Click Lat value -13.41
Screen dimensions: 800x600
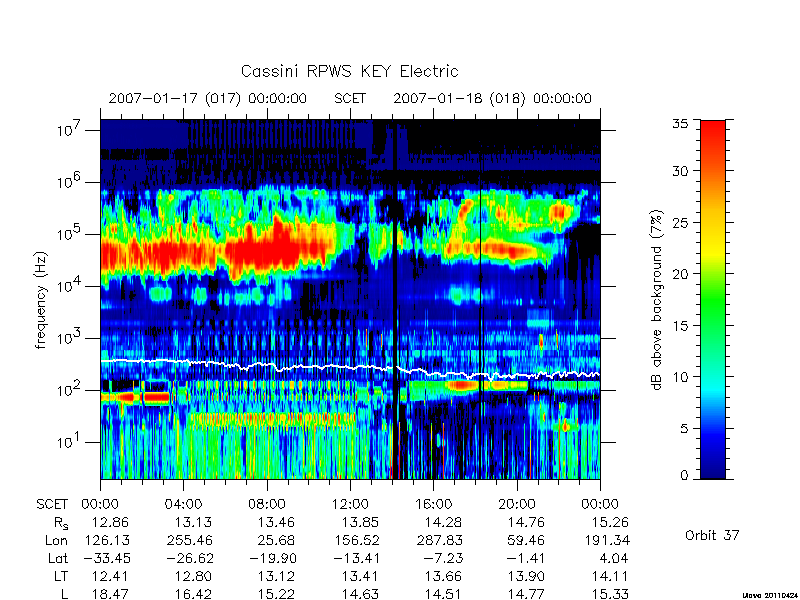(x=356, y=558)
